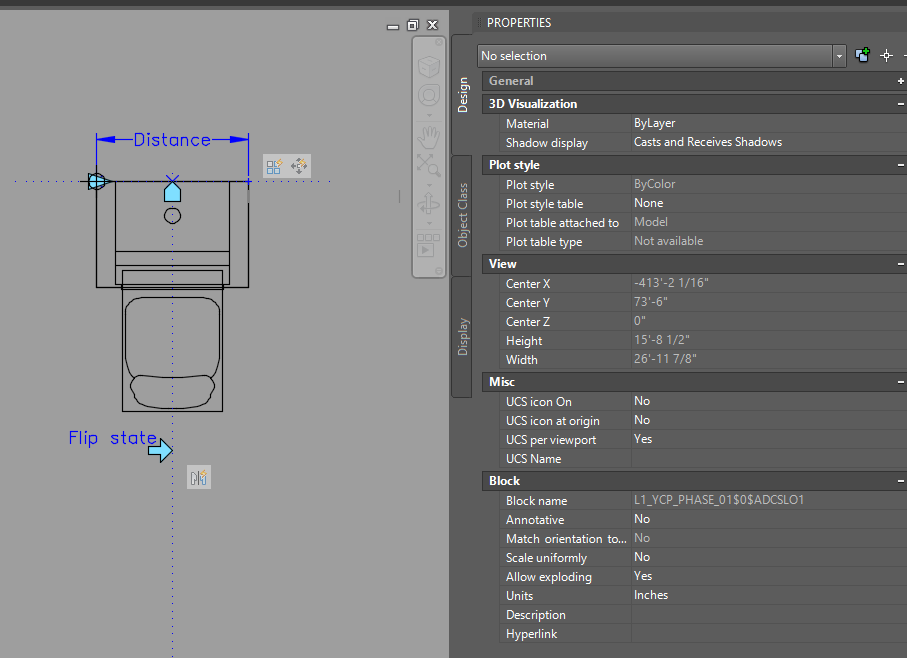Toggle Scale uniformly No value
The height and width of the screenshot is (658, 907).
click(x=769, y=557)
